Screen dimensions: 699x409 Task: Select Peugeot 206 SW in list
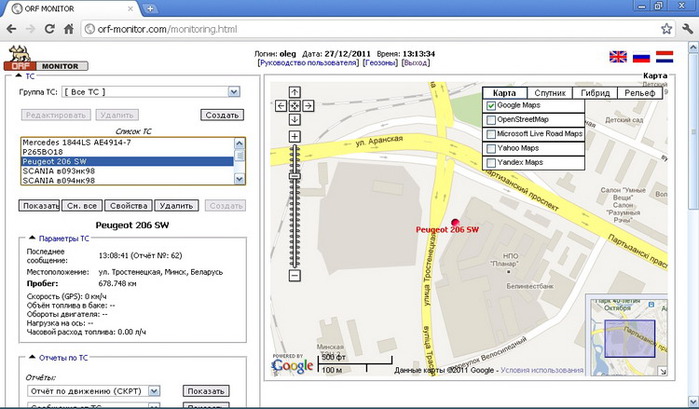pos(127,161)
